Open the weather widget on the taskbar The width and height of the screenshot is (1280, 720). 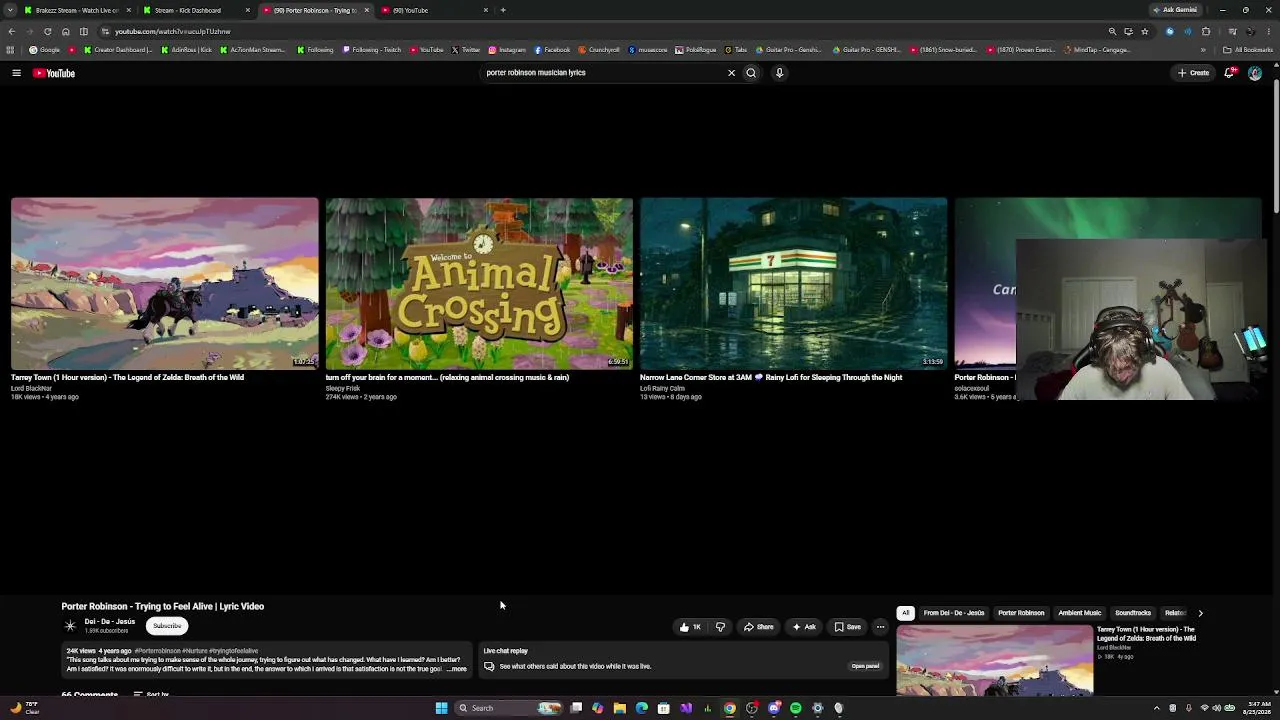pos(24,708)
